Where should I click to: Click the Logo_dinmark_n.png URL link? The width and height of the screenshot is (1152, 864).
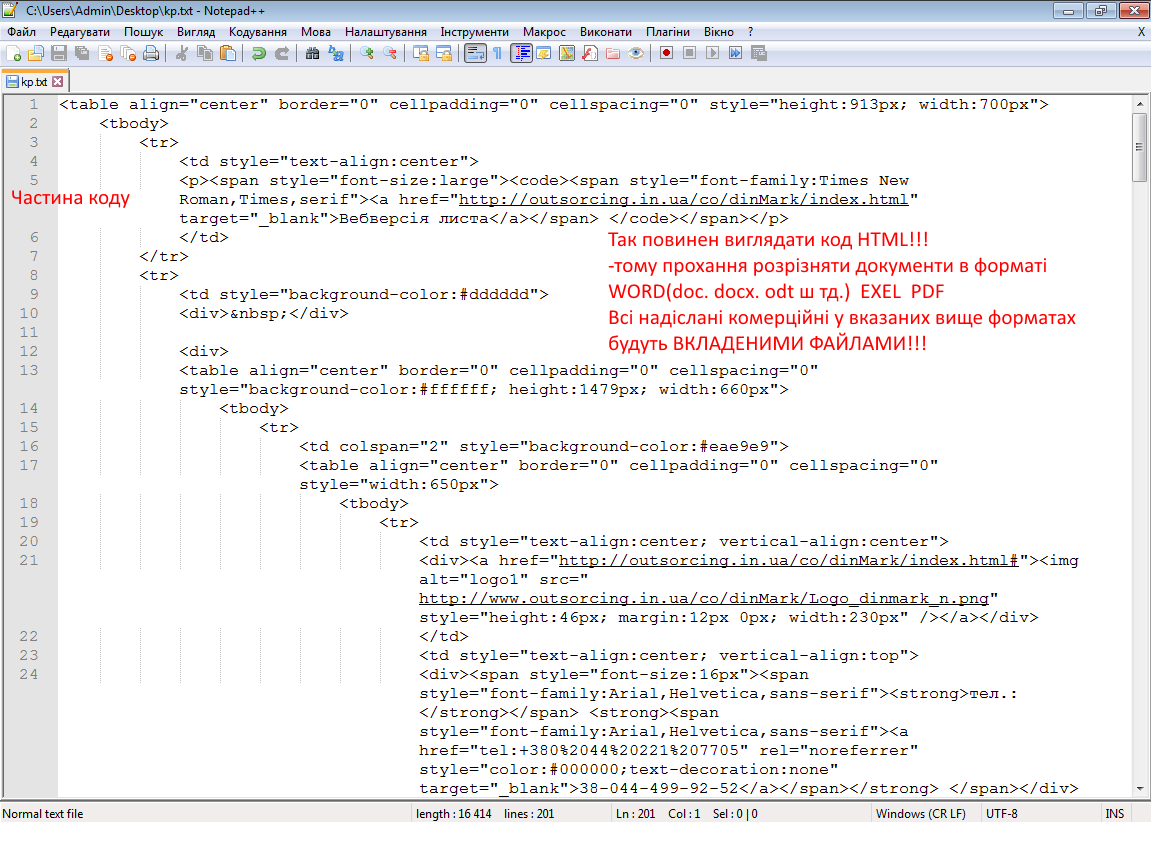(x=703, y=598)
